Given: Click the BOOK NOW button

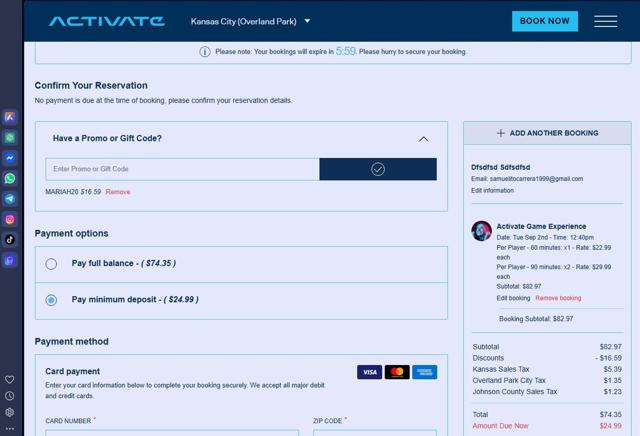Looking at the screenshot, I should tap(545, 21).
